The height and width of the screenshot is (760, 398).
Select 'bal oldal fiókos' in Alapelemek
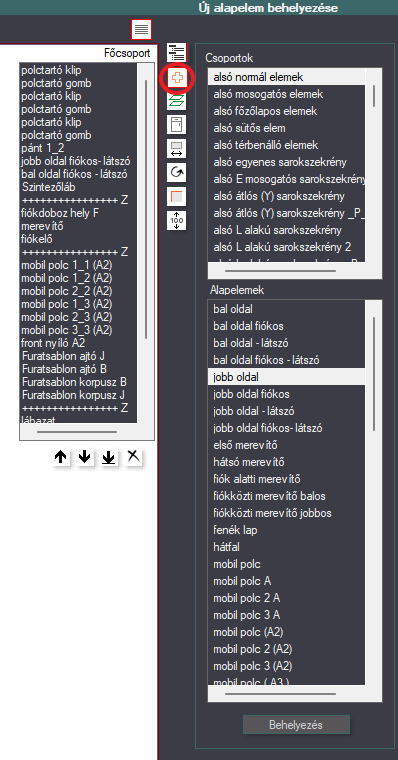[287, 326]
